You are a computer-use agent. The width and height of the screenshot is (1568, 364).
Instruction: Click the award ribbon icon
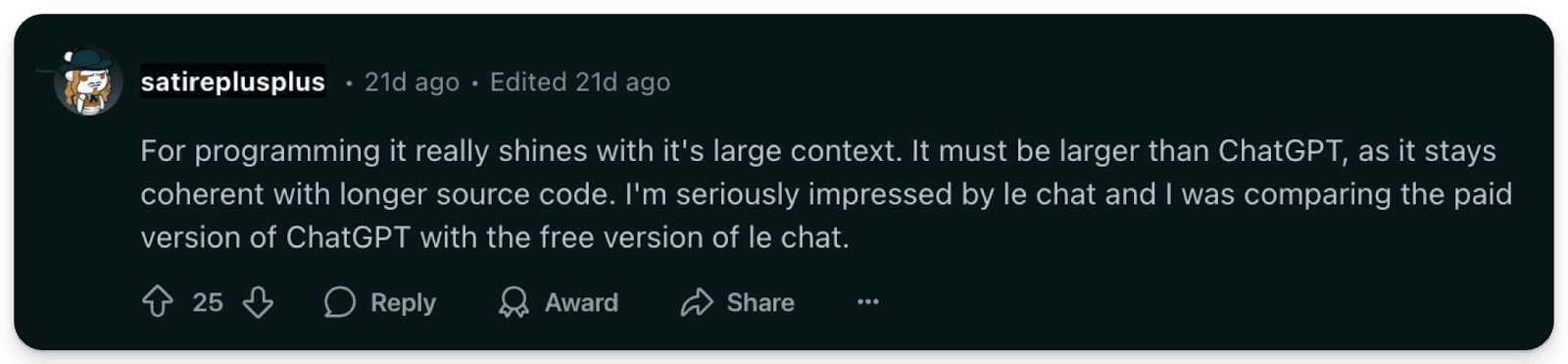[514, 302]
